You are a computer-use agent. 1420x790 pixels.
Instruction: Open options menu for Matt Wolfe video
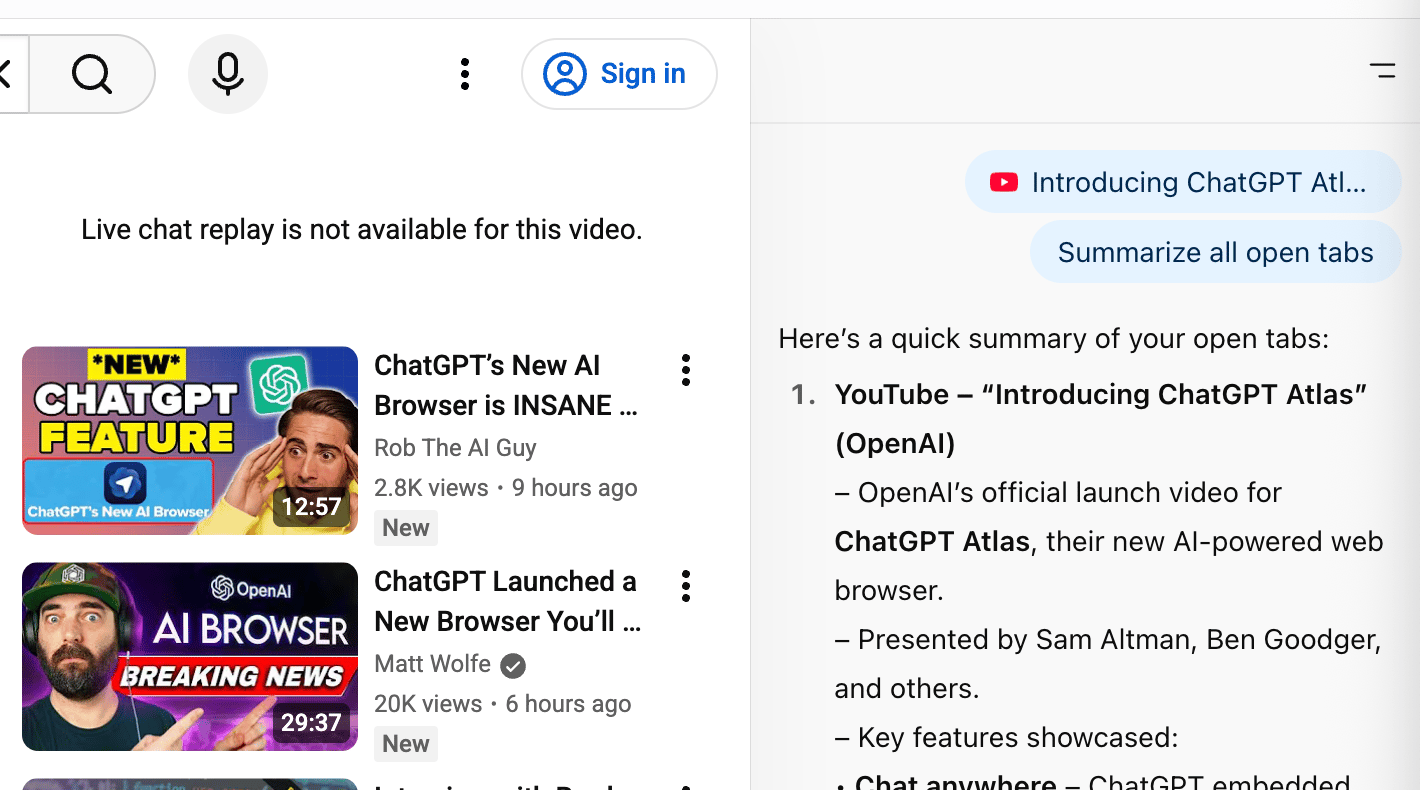686,586
